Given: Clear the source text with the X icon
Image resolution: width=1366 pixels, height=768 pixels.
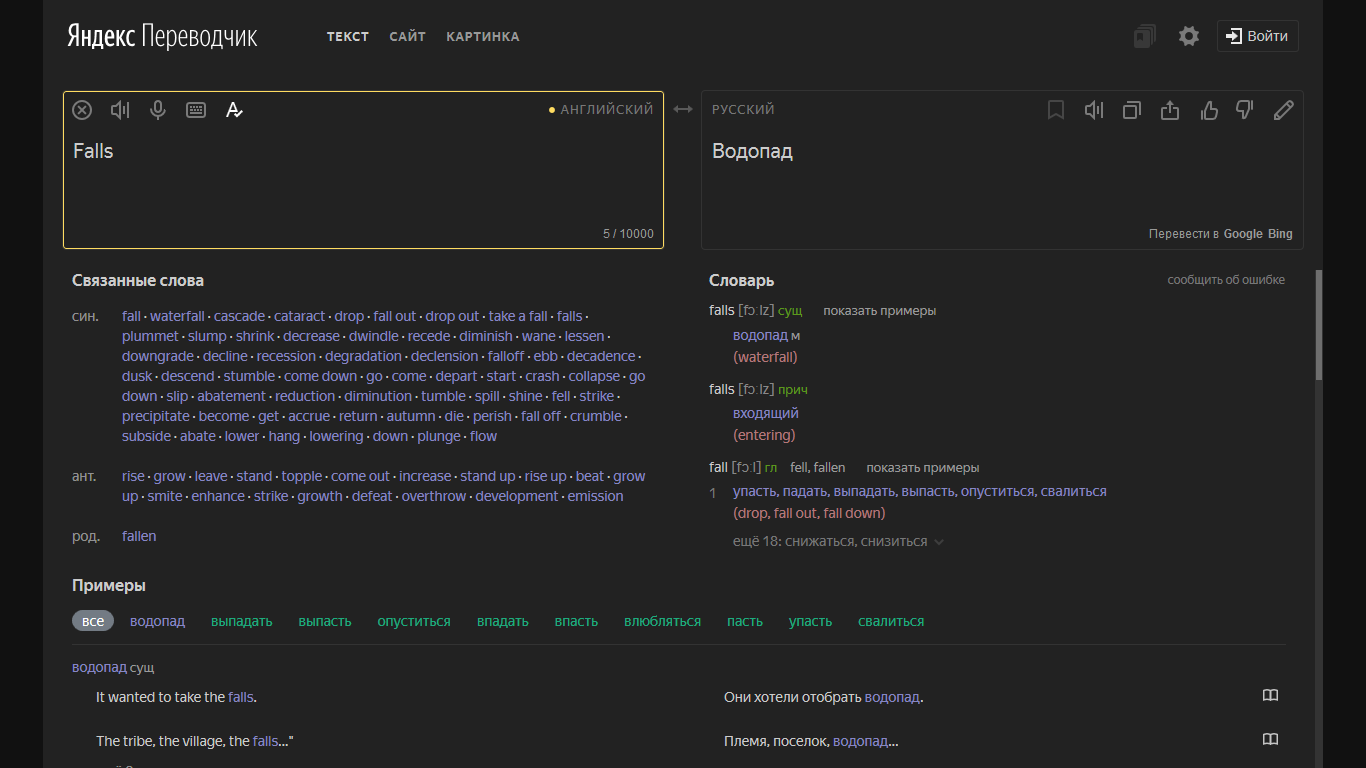Looking at the screenshot, I should (x=82, y=110).
